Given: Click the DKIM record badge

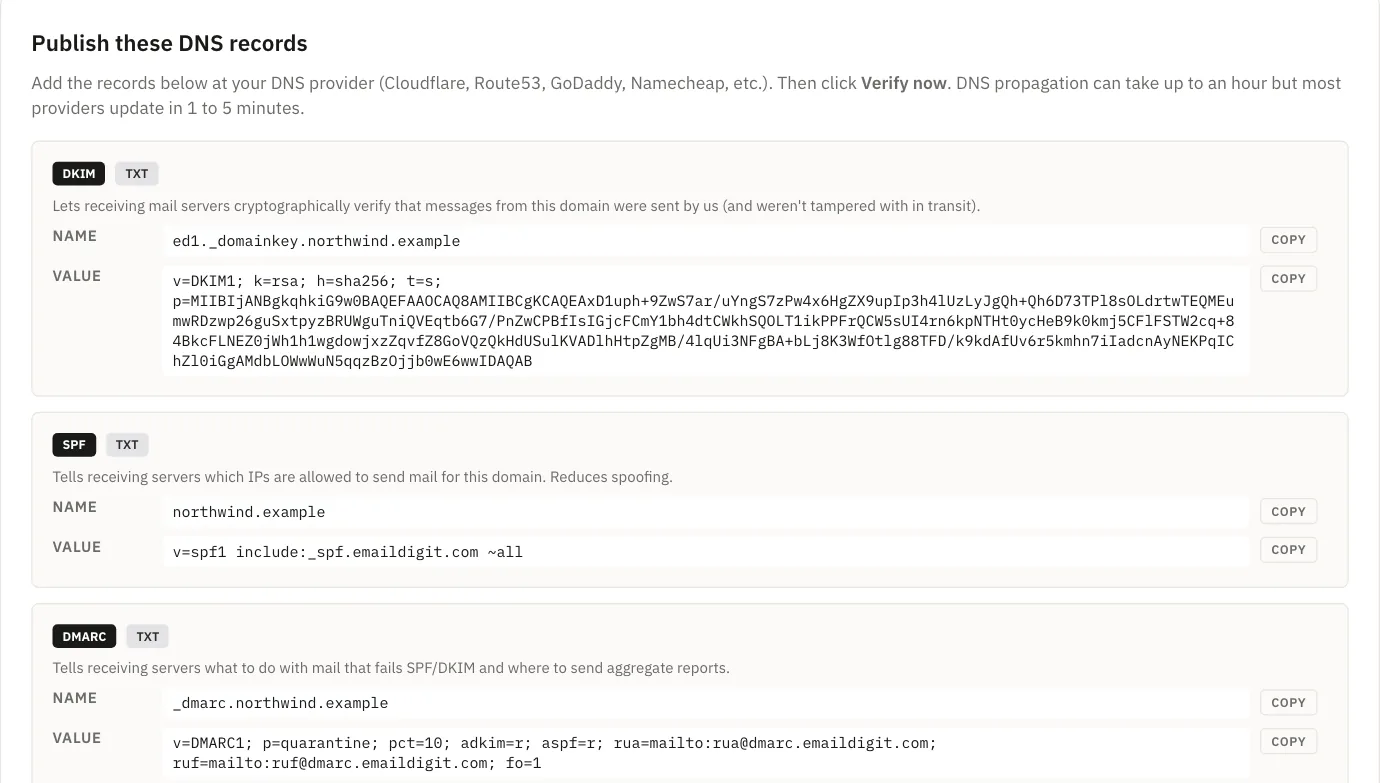Looking at the screenshot, I should (79, 174).
